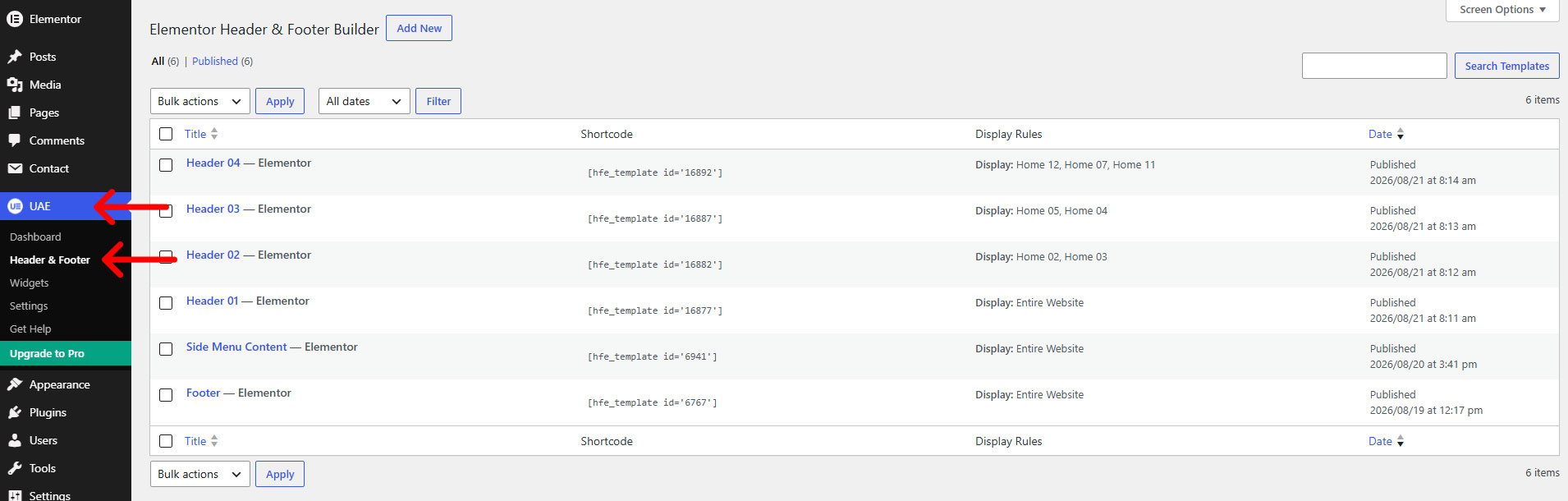
Task: Click the bottom Apply button
Action: click(x=280, y=474)
